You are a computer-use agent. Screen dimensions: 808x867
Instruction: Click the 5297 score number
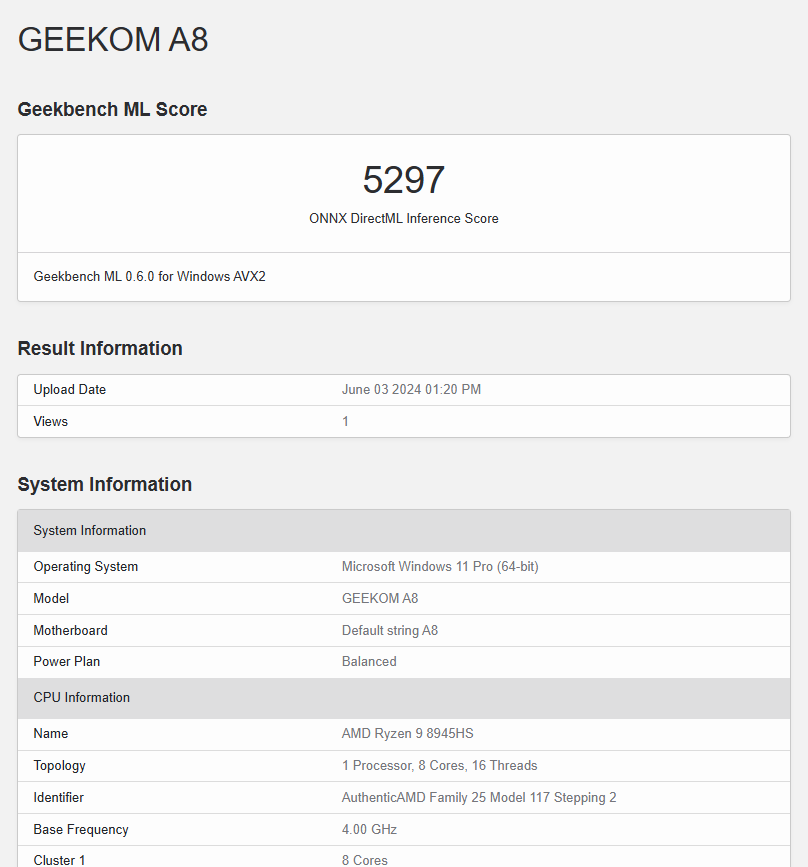click(x=403, y=180)
